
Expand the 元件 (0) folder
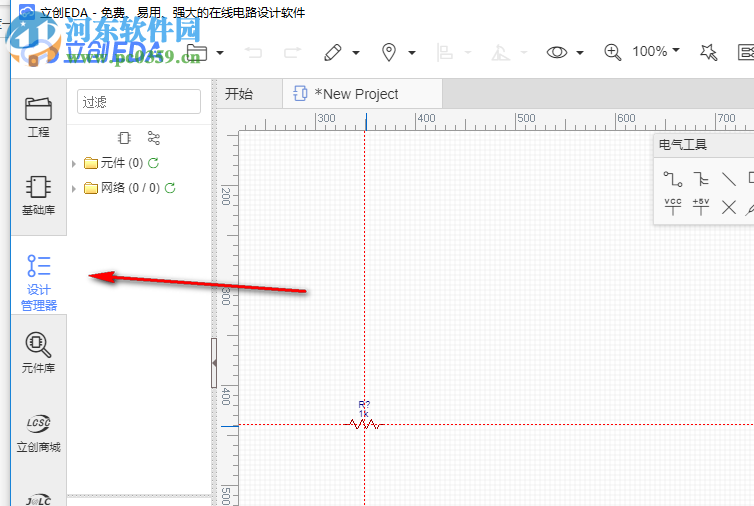(74, 164)
